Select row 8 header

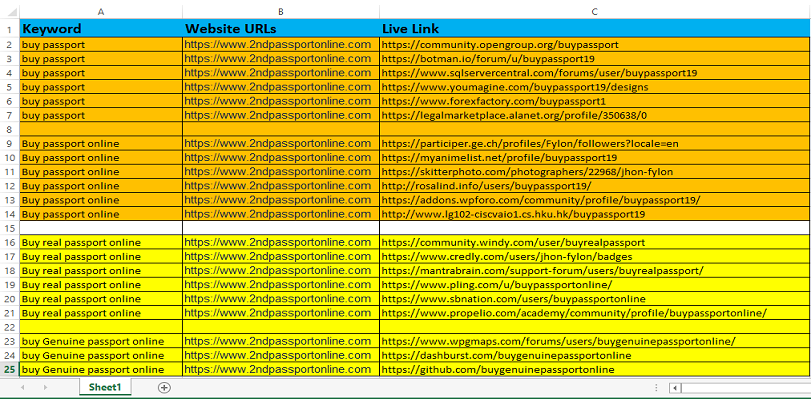coord(9,129)
